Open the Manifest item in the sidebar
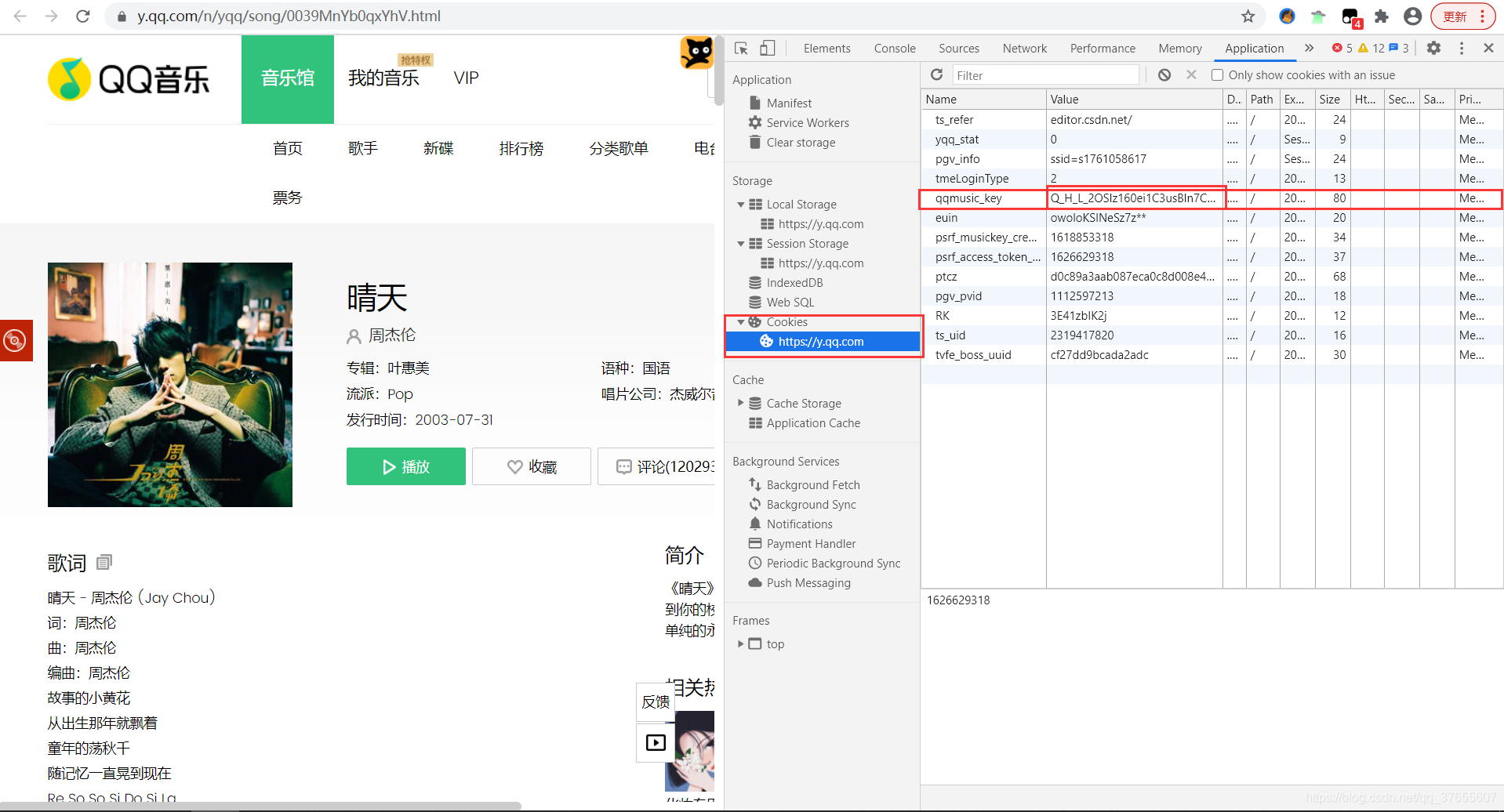The height and width of the screenshot is (812, 1504). 789,103
